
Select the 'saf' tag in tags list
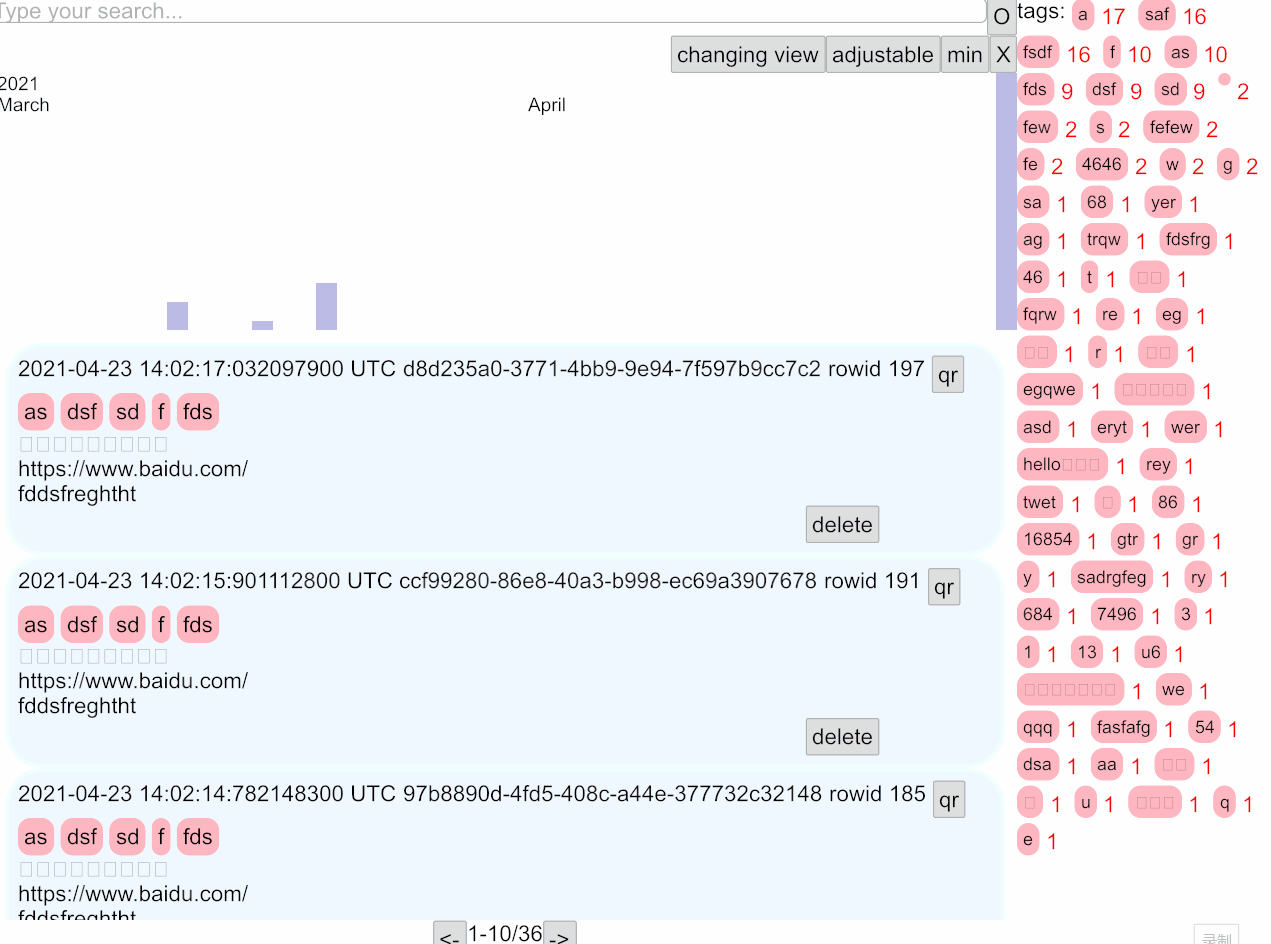pyautogui.click(x=1156, y=15)
